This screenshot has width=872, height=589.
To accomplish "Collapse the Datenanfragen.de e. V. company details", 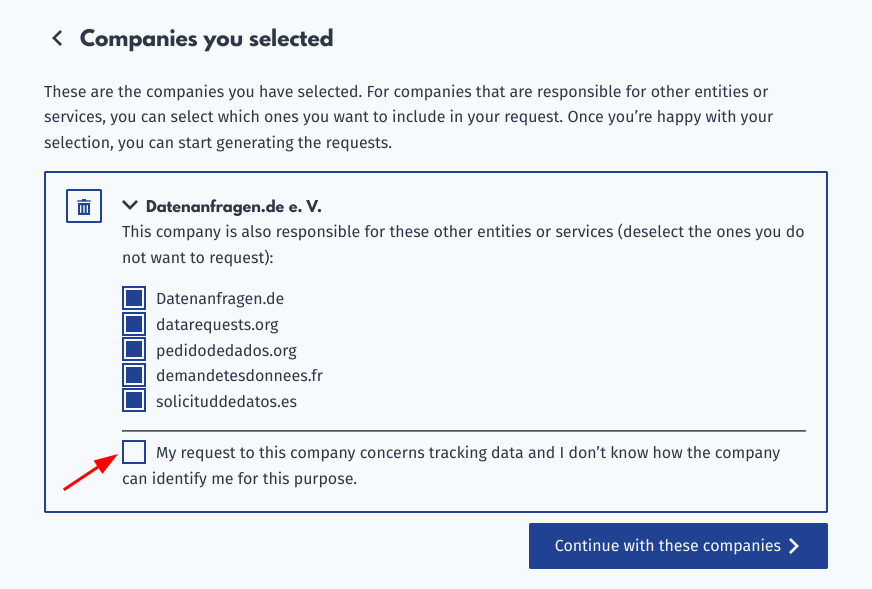I will coord(130,206).
